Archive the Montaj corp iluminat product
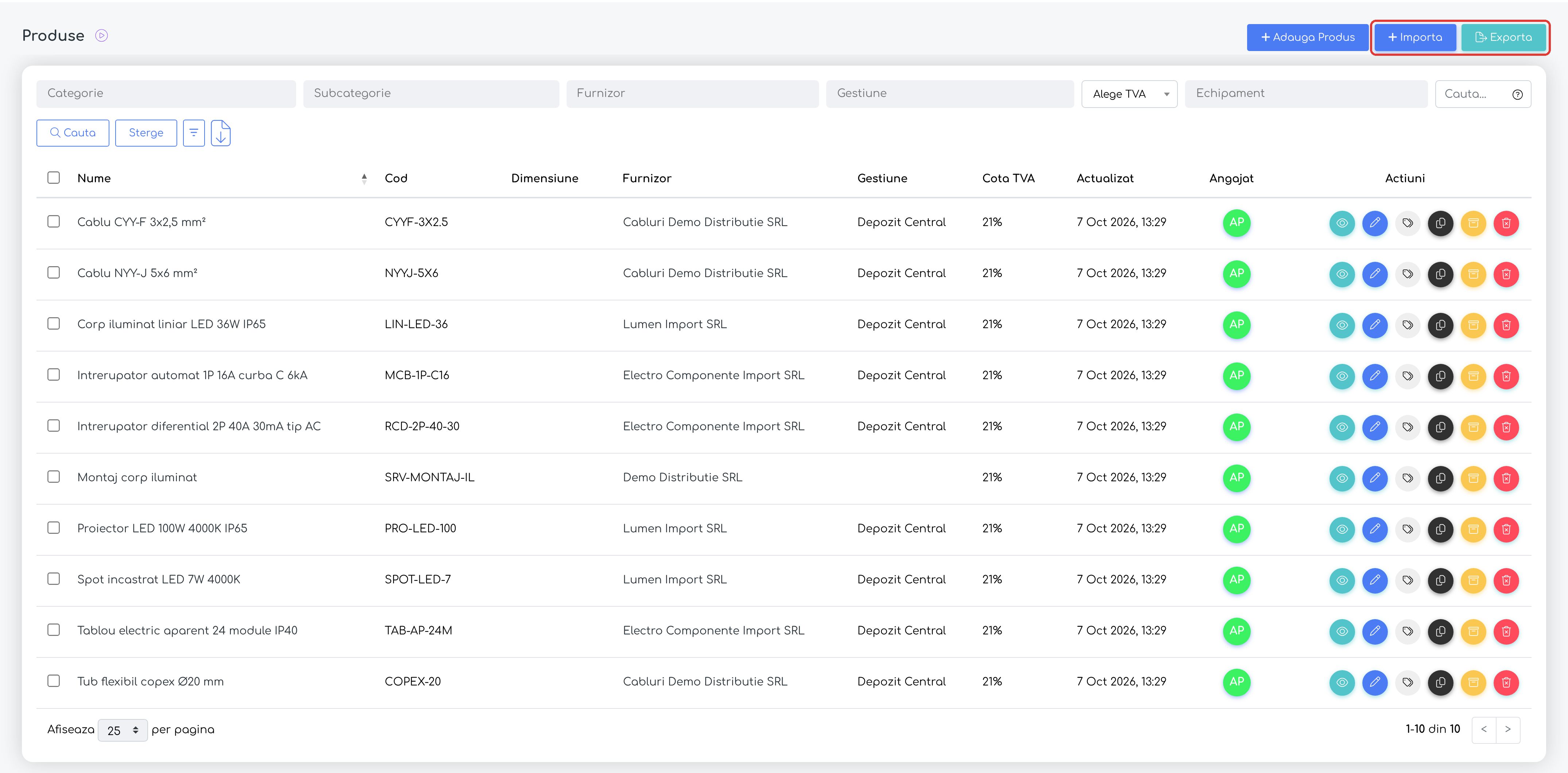The width and height of the screenshot is (1568, 773). (x=1473, y=478)
